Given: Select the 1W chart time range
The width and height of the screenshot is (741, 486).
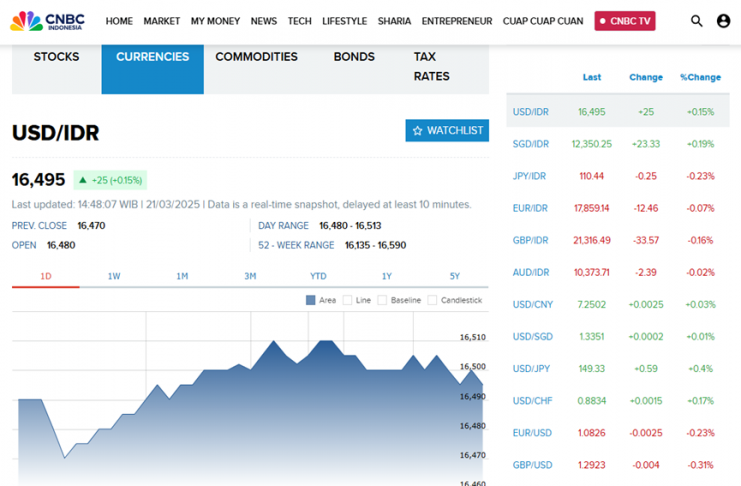Looking at the screenshot, I should [x=114, y=276].
